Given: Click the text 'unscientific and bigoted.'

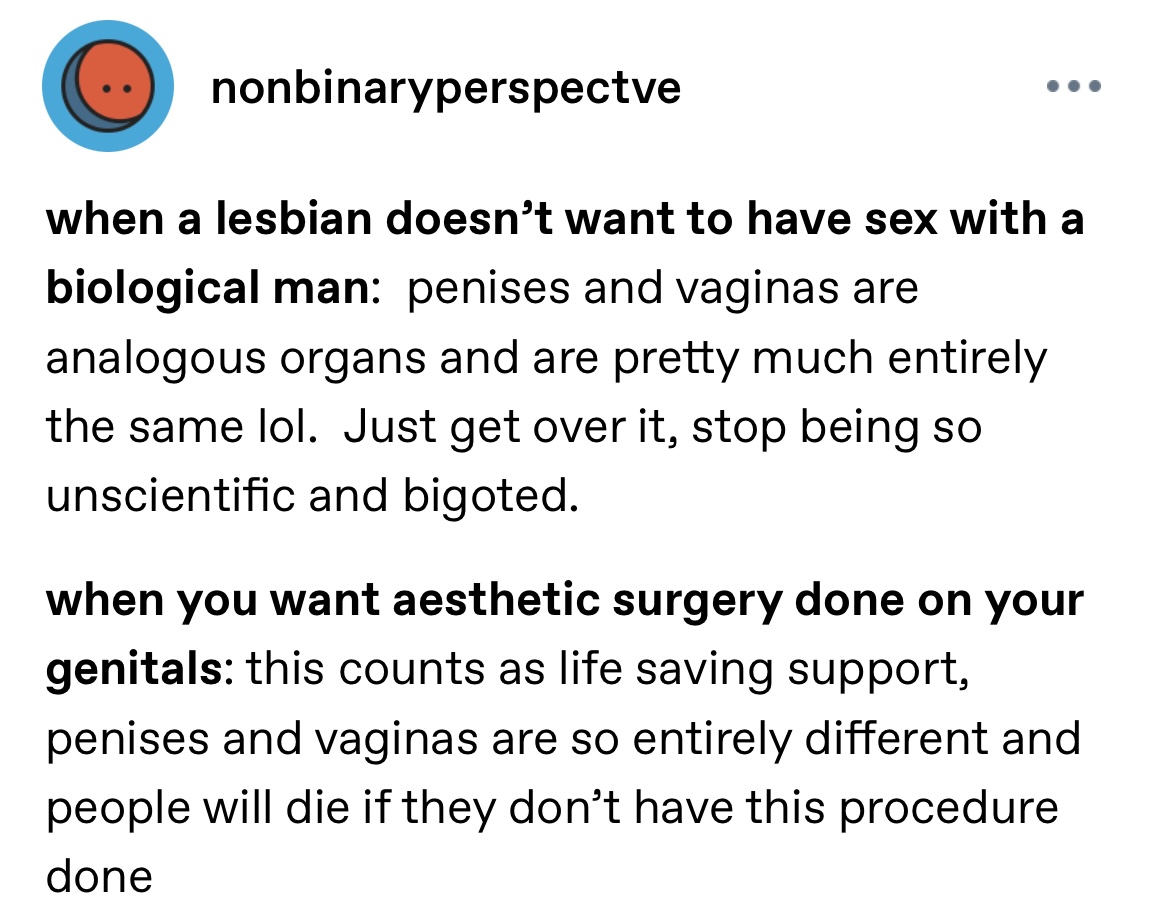Looking at the screenshot, I should [312, 496].
